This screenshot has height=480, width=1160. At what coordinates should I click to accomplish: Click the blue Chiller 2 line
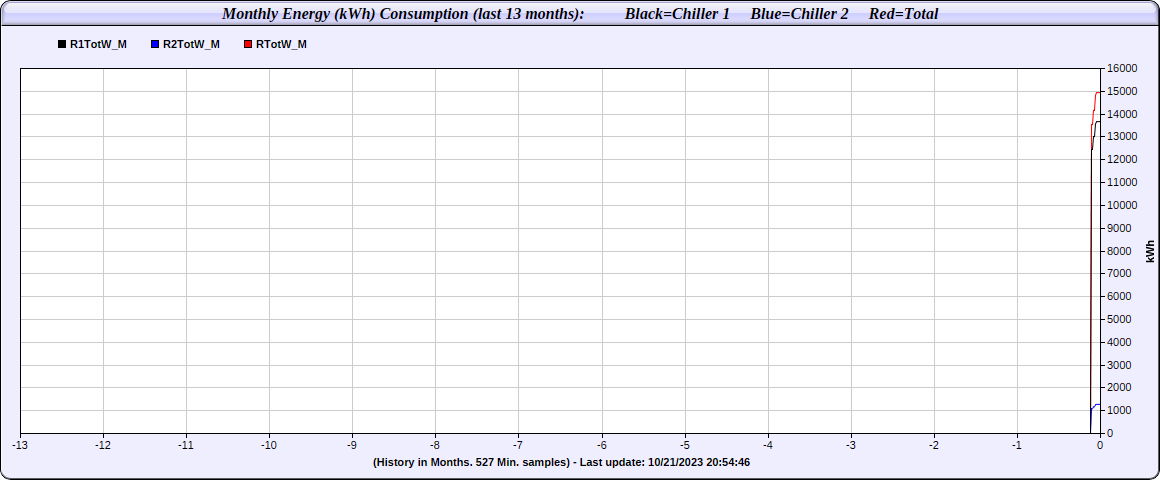point(1096,405)
